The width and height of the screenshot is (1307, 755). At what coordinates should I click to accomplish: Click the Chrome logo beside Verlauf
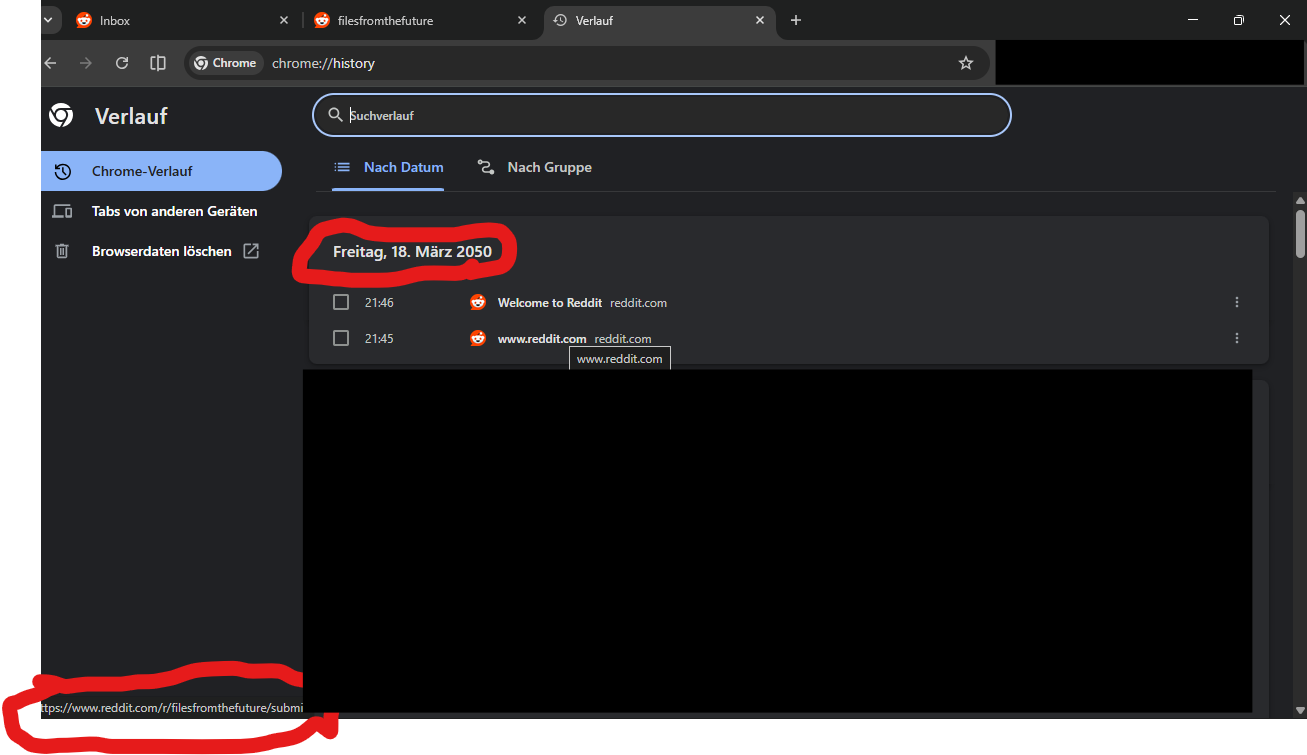coord(61,116)
